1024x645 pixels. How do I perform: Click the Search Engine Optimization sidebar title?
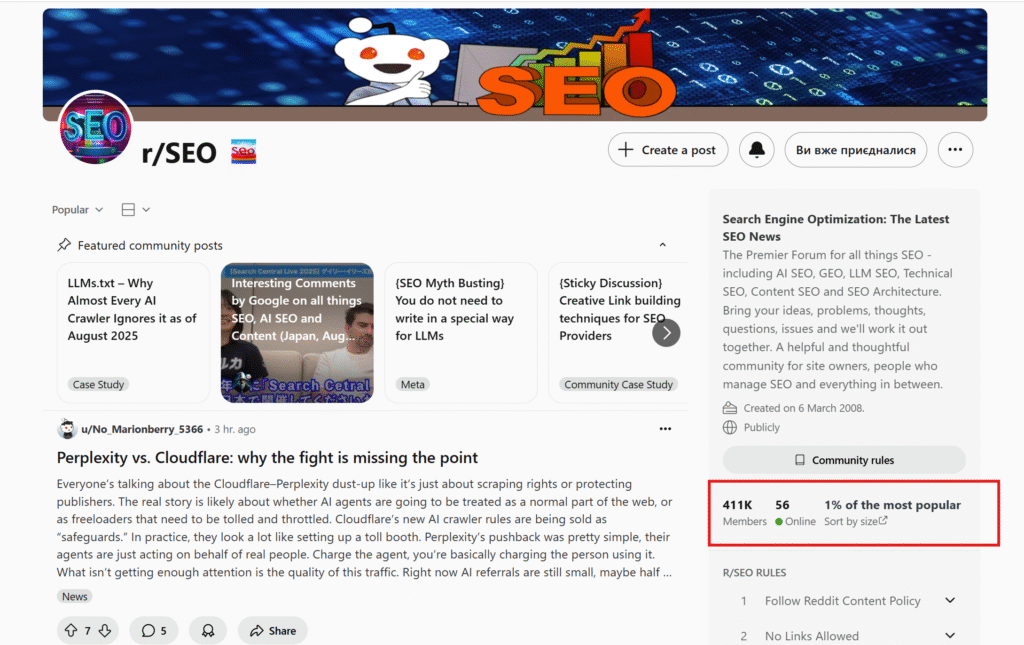[x=836, y=228]
